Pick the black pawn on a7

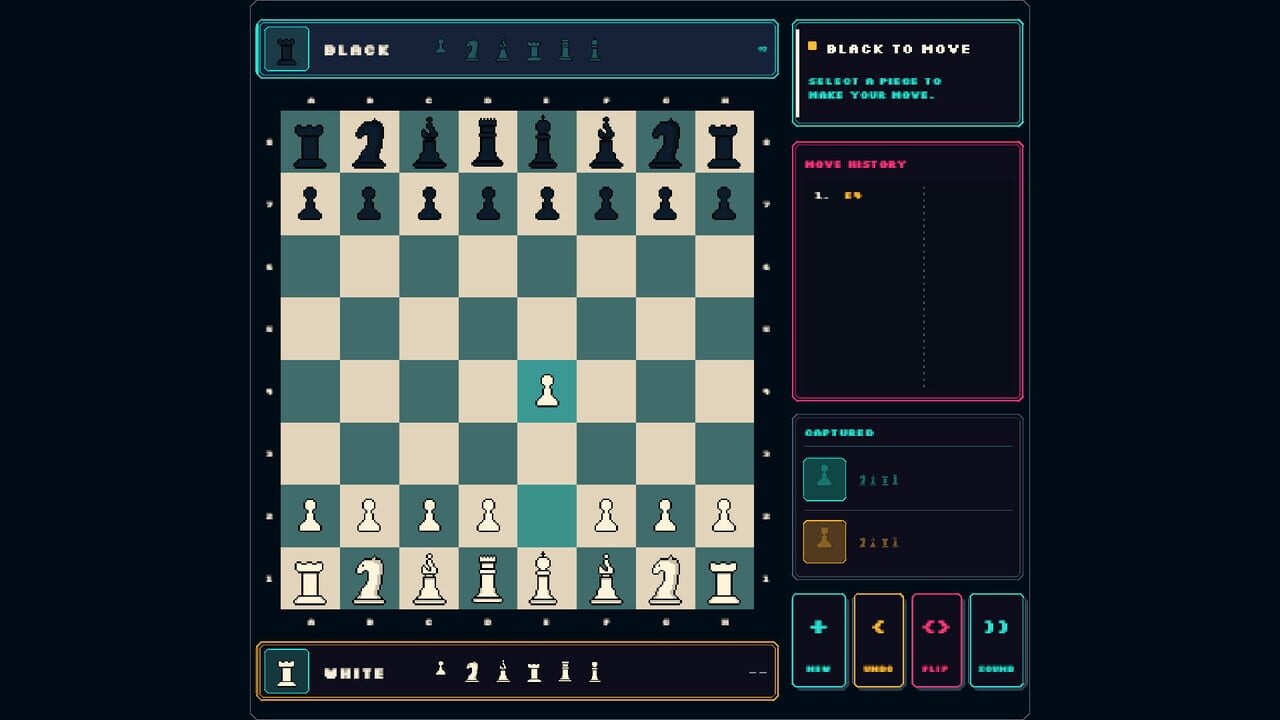[x=310, y=204]
